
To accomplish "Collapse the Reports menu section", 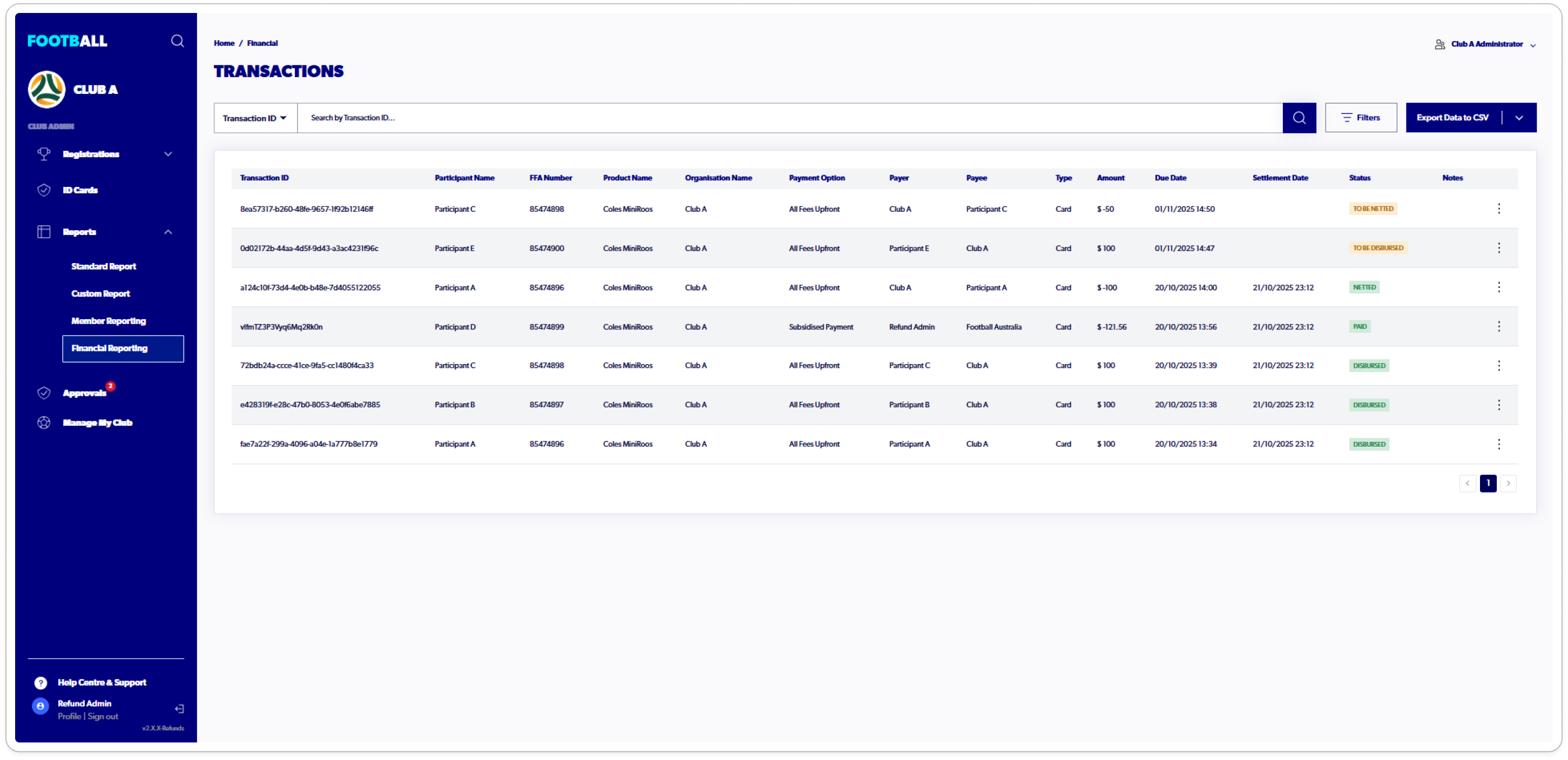I will pos(168,232).
